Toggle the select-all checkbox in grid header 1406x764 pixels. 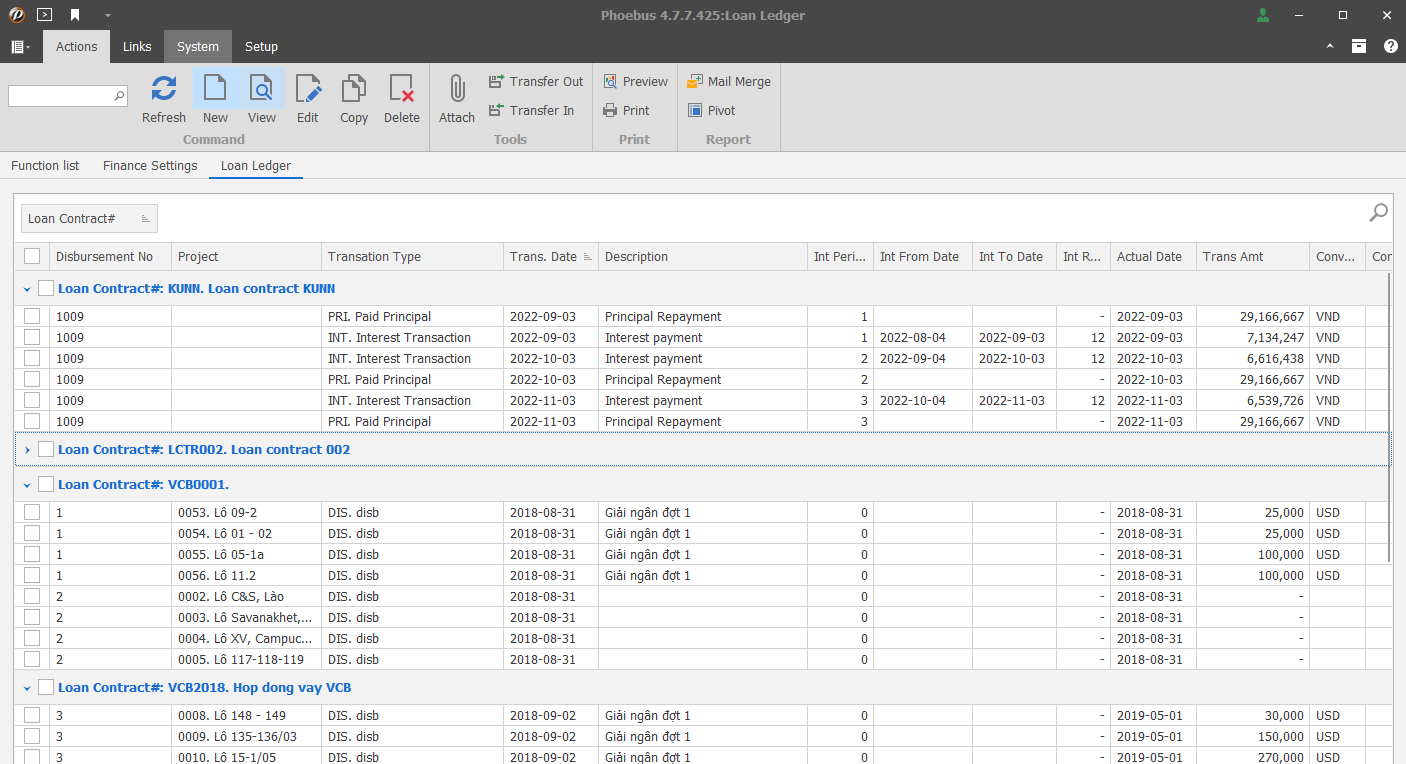click(32, 257)
